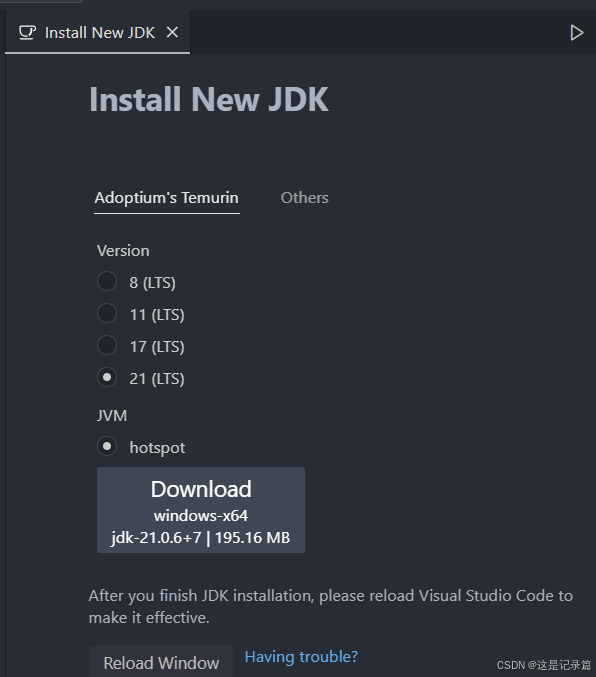Screen dimensions: 596x677
Task: Click the coffee cup icon in the tab
Action: [x=27, y=32]
